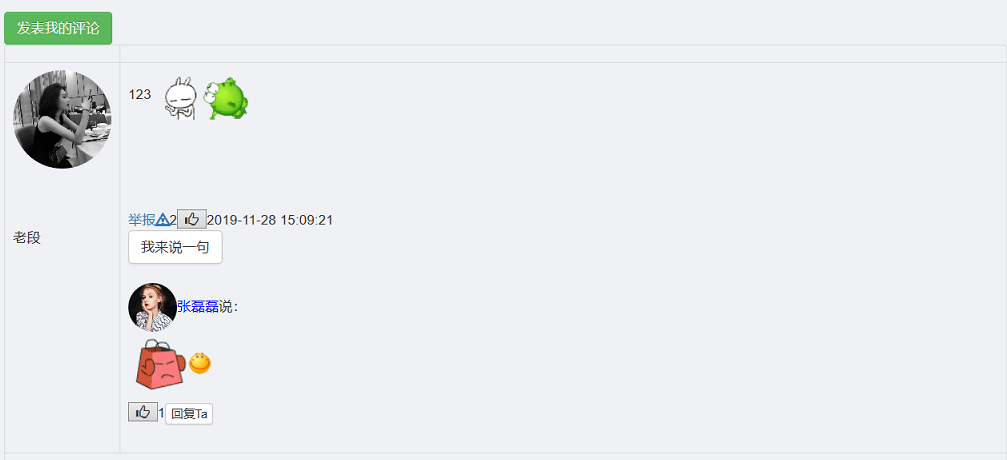
Task: Click the 发表我的评论 green button
Action: [58, 28]
